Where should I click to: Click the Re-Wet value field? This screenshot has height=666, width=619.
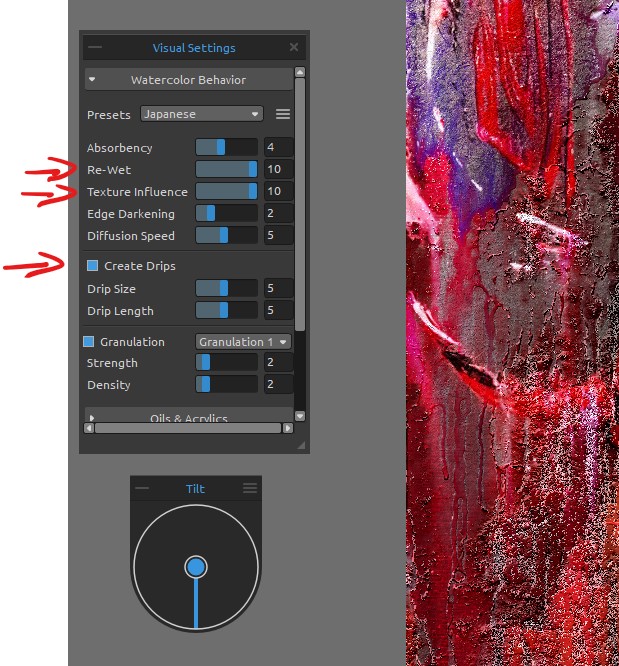click(278, 169)
